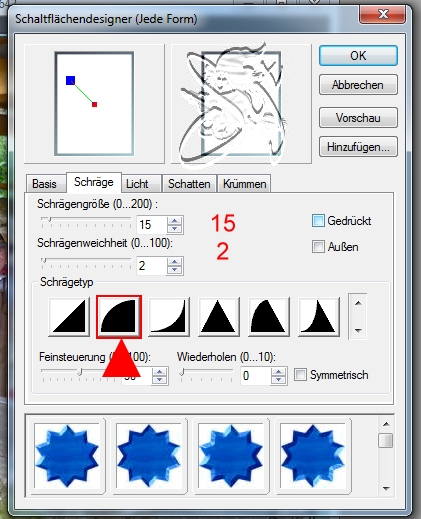421x519 pixels.
Task: Select the concave-left peak bevel type
Action: click(319, 317)
